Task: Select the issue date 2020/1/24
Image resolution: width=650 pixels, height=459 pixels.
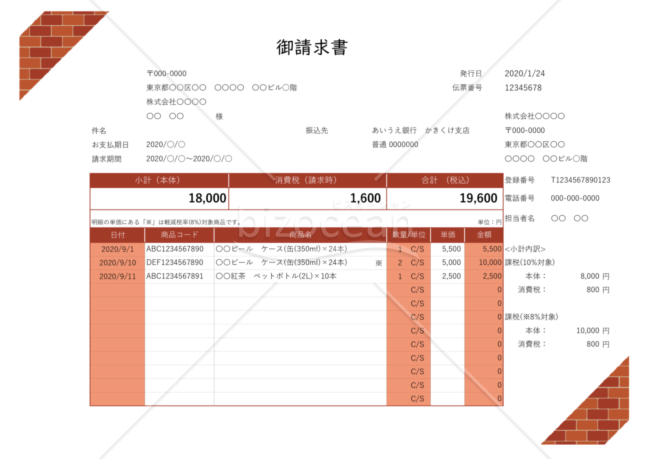Action: (x=524, y=73)
